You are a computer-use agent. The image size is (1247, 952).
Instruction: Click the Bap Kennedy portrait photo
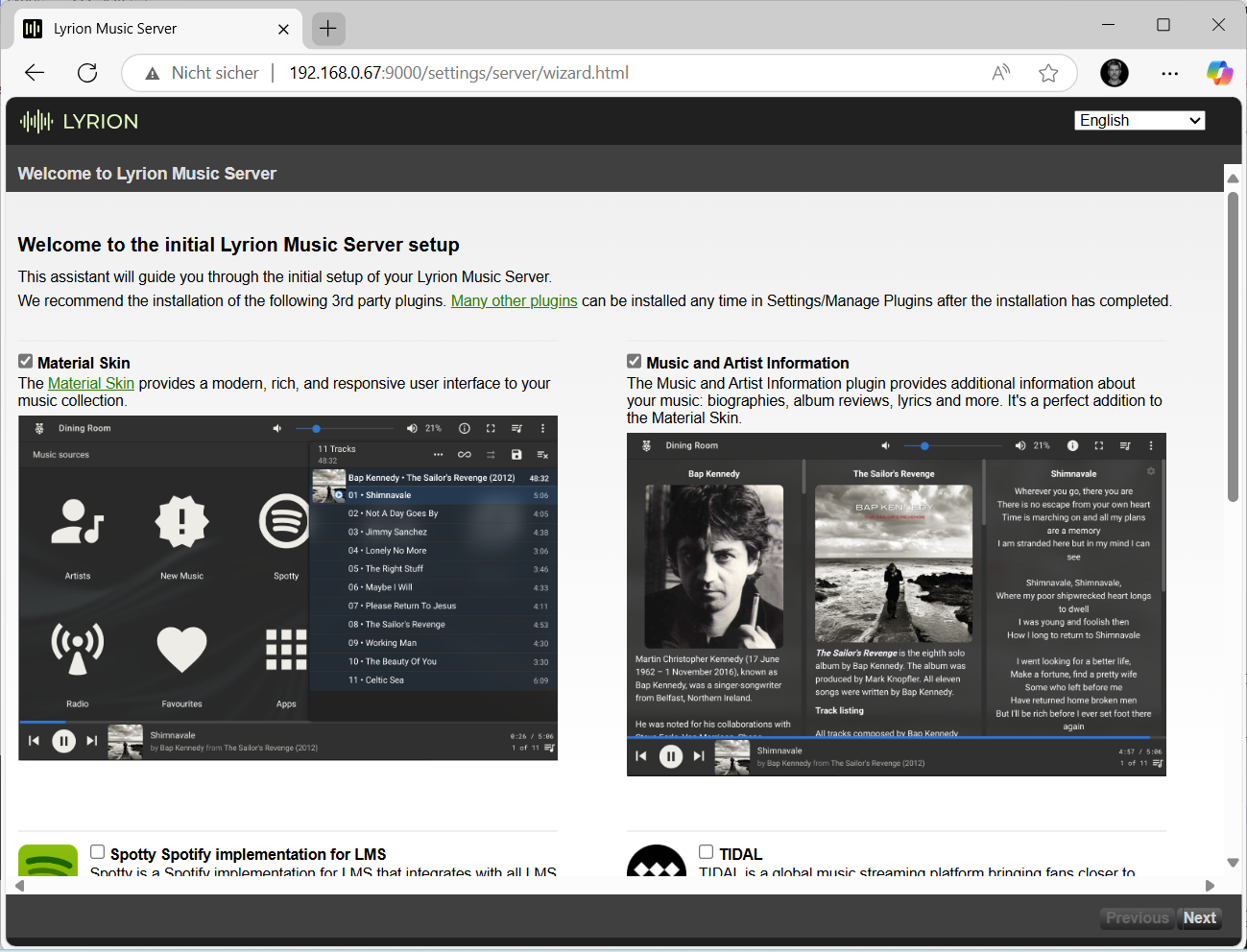(714, 565)
